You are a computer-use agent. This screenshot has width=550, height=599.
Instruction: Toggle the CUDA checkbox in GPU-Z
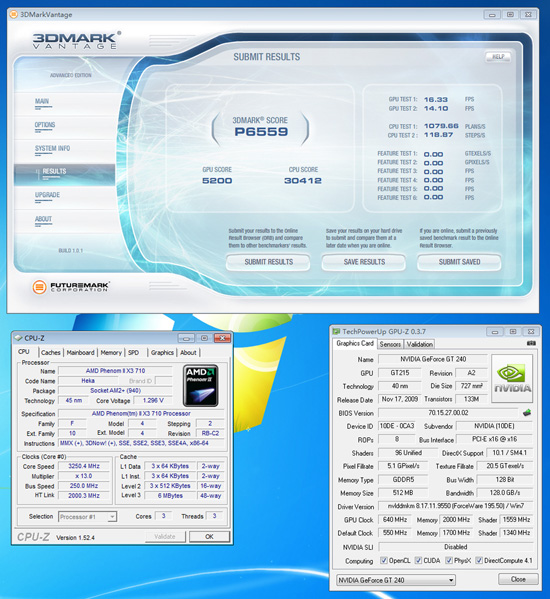point(419,560)
